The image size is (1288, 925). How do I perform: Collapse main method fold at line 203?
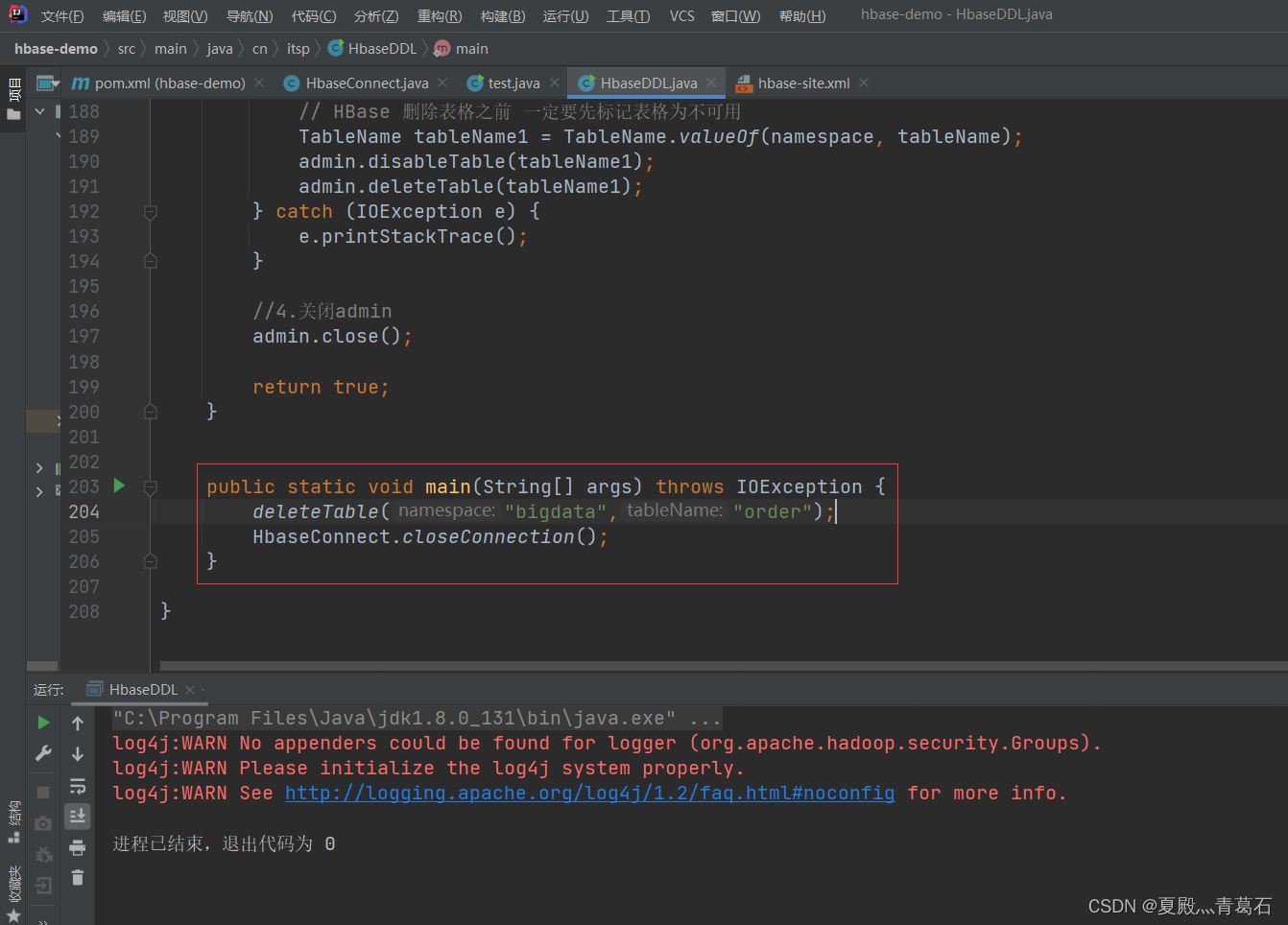coord(151,487)
